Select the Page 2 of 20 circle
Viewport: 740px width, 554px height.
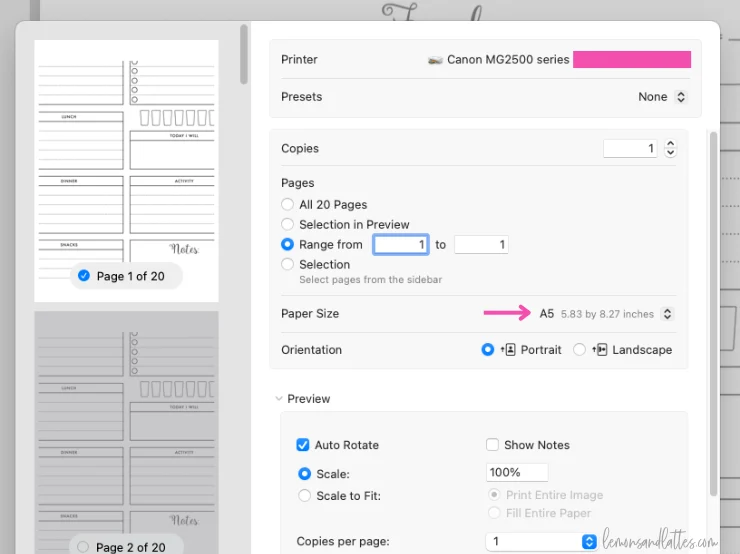point(83,547)
